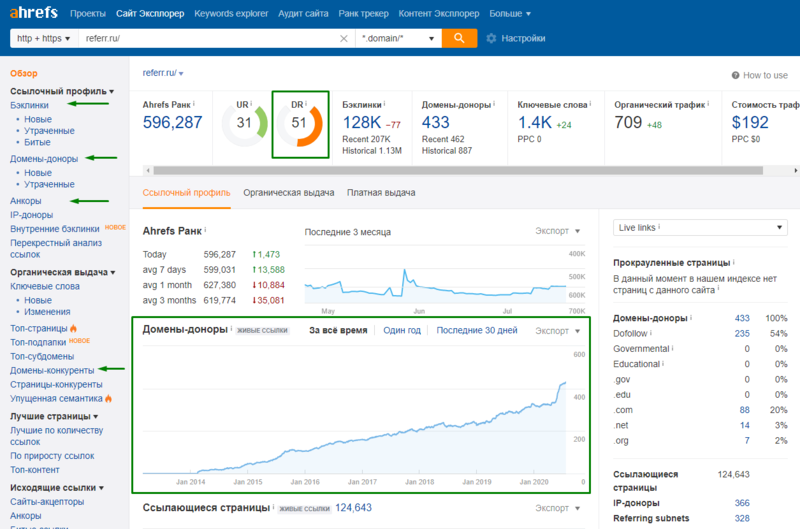Screen dimensions: 800x529
Task: Click the gear icon next to Настройки
Action: [491, 38]
